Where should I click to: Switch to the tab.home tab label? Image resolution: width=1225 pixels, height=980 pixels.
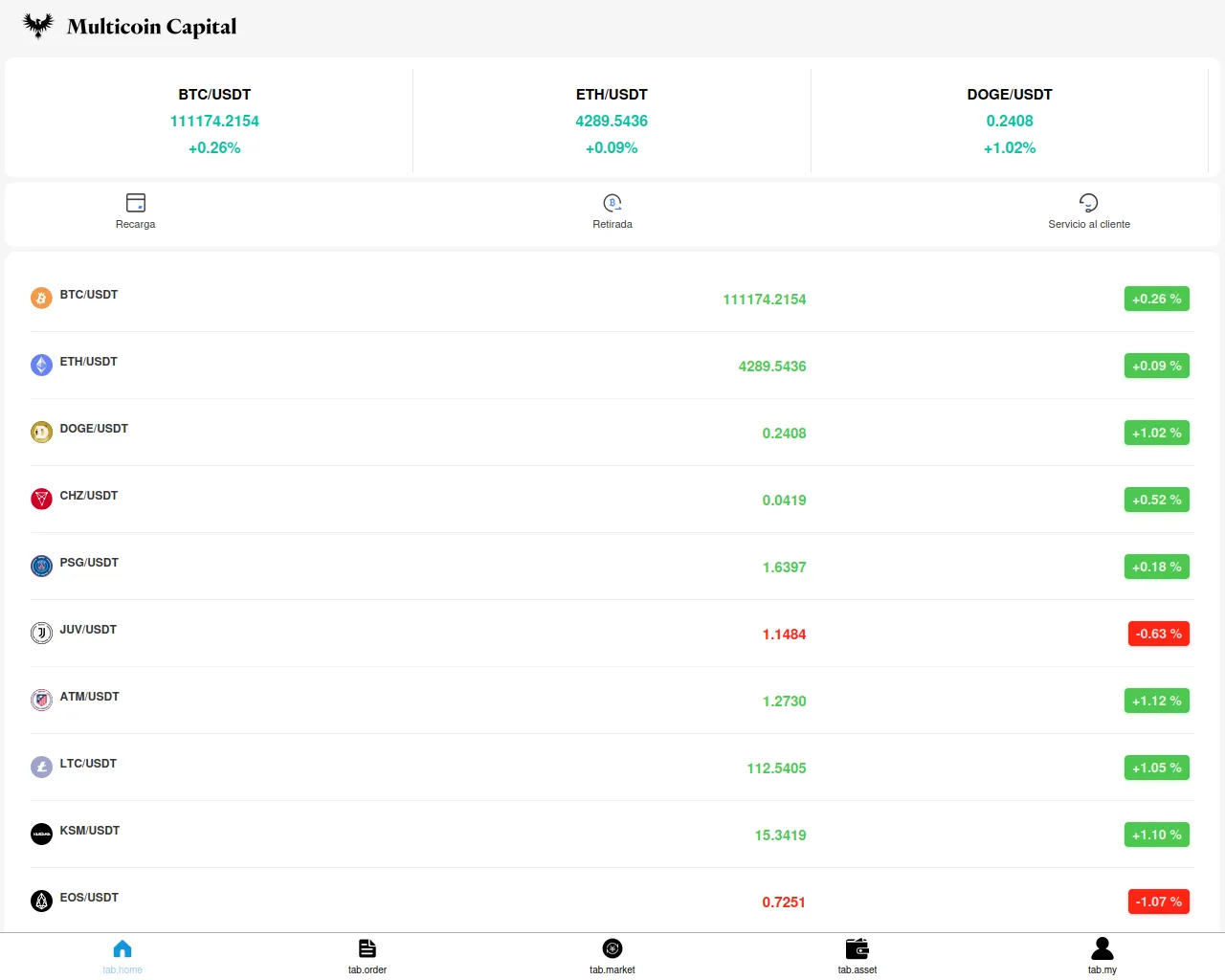tap(122, 970)
